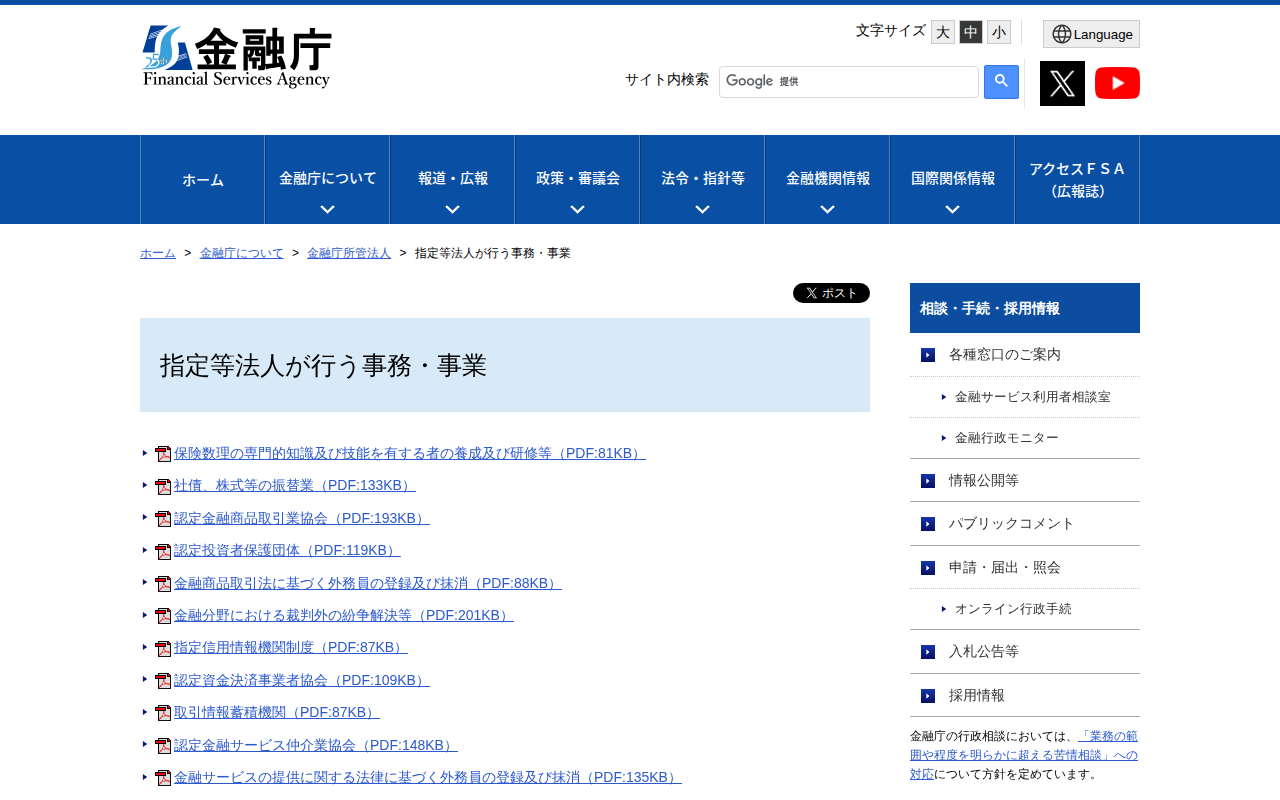This screenshot has height=800, width=1280.
Task: Click PDF icon for 社債、株式等の振替業
Action: click(x=163, y=486)
